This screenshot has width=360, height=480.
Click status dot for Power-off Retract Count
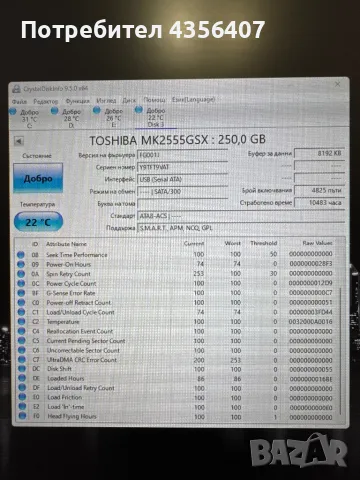21,302
